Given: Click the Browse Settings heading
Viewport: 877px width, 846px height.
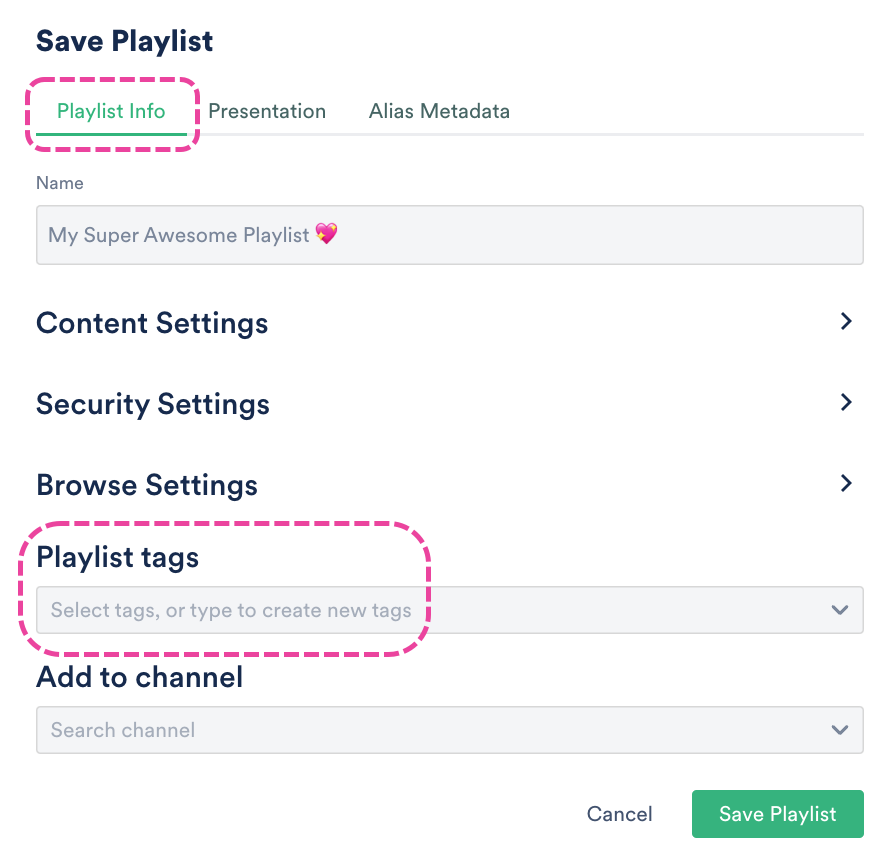Looking at the screenshot, I should [x=147, y=486].
